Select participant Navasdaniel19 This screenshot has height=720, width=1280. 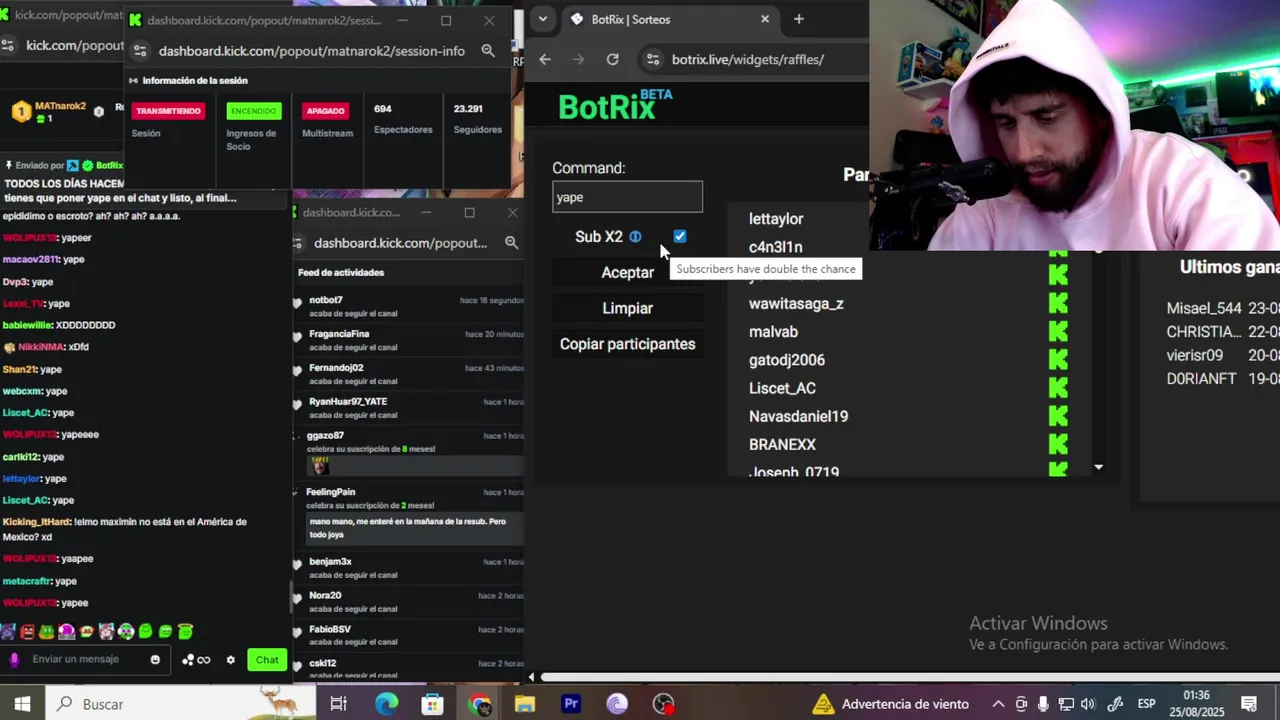[x=798, y=416]
